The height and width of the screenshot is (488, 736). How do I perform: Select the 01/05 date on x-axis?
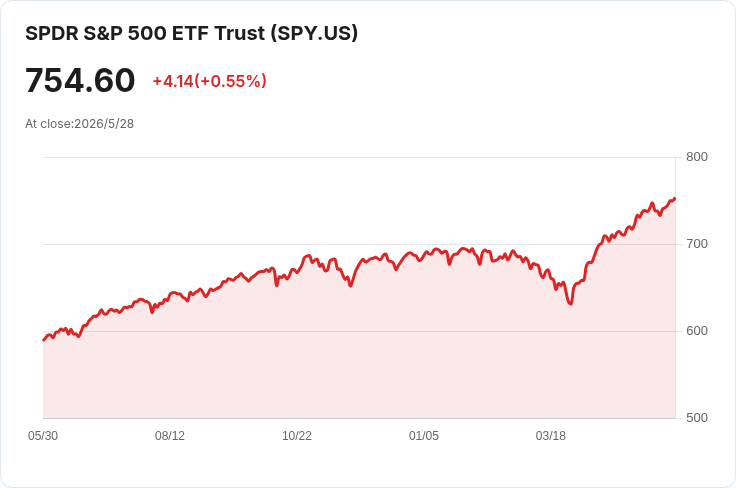point(424,436)
